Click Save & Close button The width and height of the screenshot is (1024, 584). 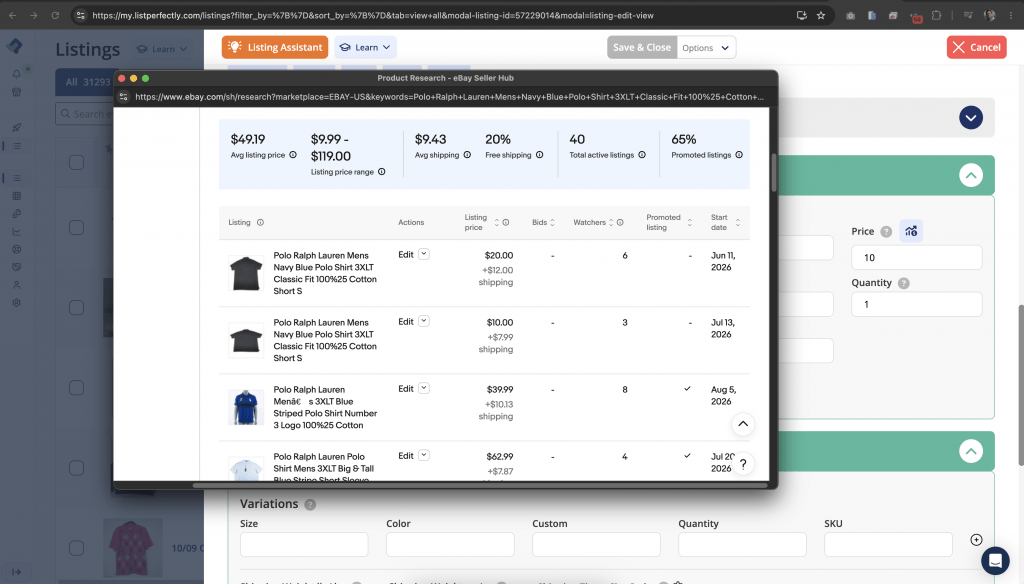(642, 47)
